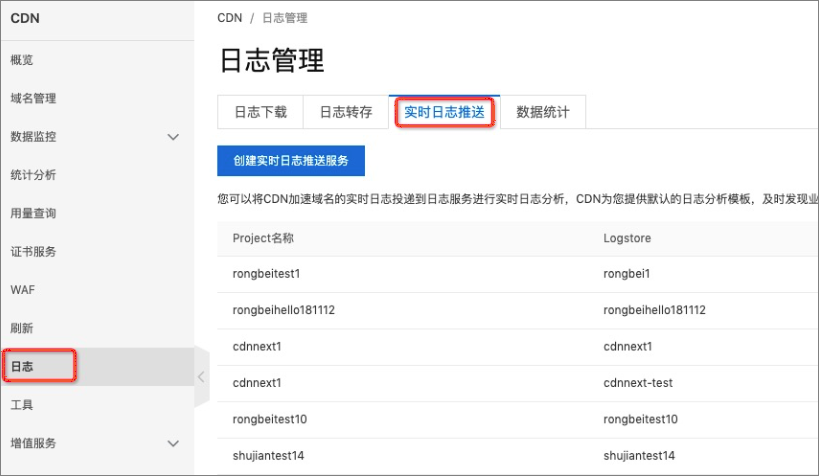Select 日志 in the sidebar
This screenshot has height=476, width=819.
pos(97,367)
